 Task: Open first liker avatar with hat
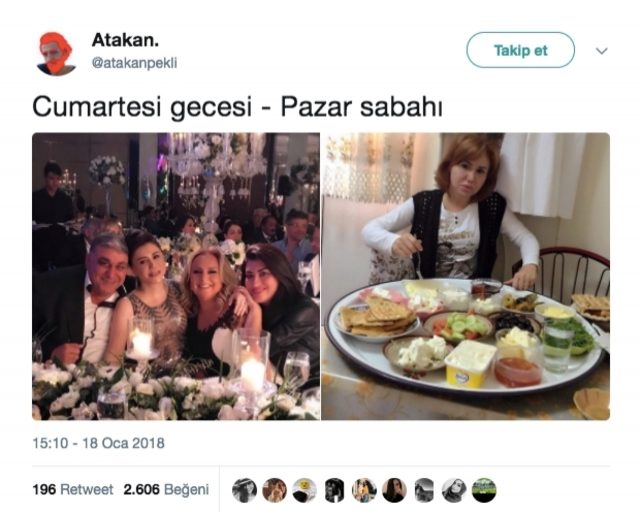[x=244, y=490]
